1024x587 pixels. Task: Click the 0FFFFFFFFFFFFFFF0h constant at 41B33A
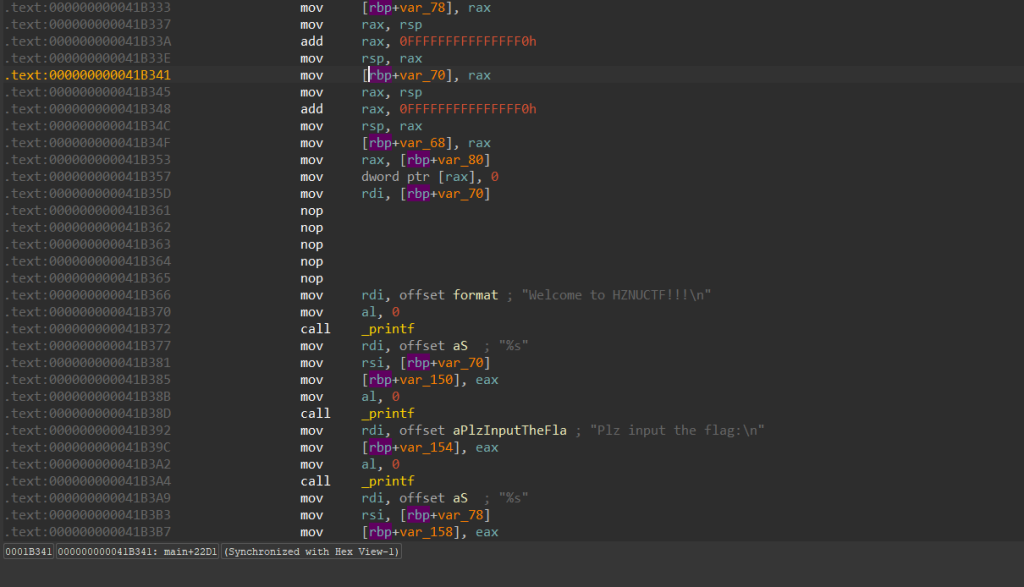[468, 42]
